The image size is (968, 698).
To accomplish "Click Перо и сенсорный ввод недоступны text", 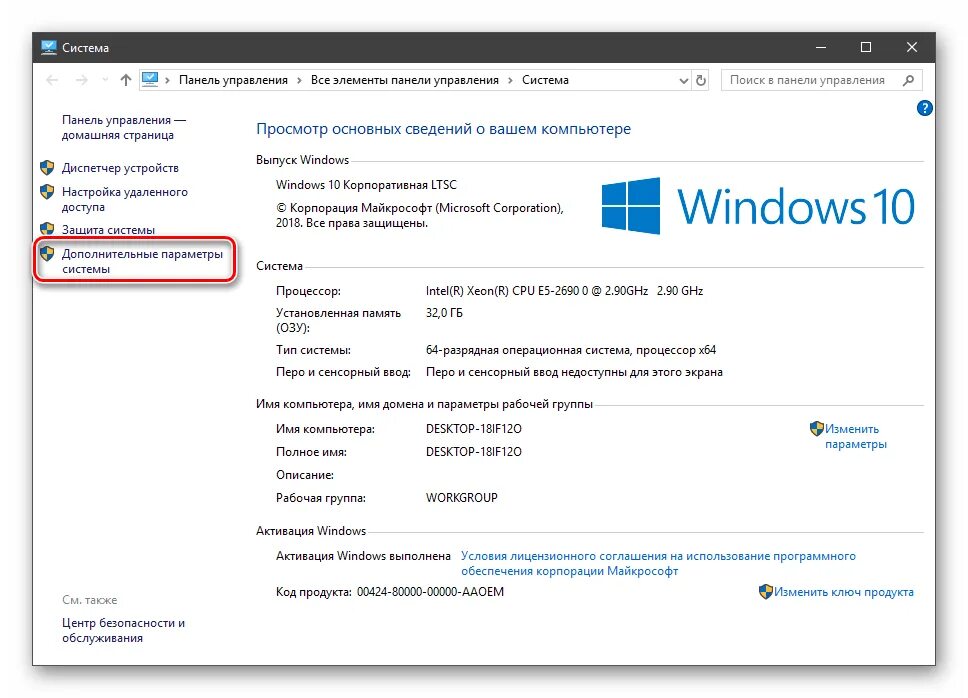I will coord(574,372).
